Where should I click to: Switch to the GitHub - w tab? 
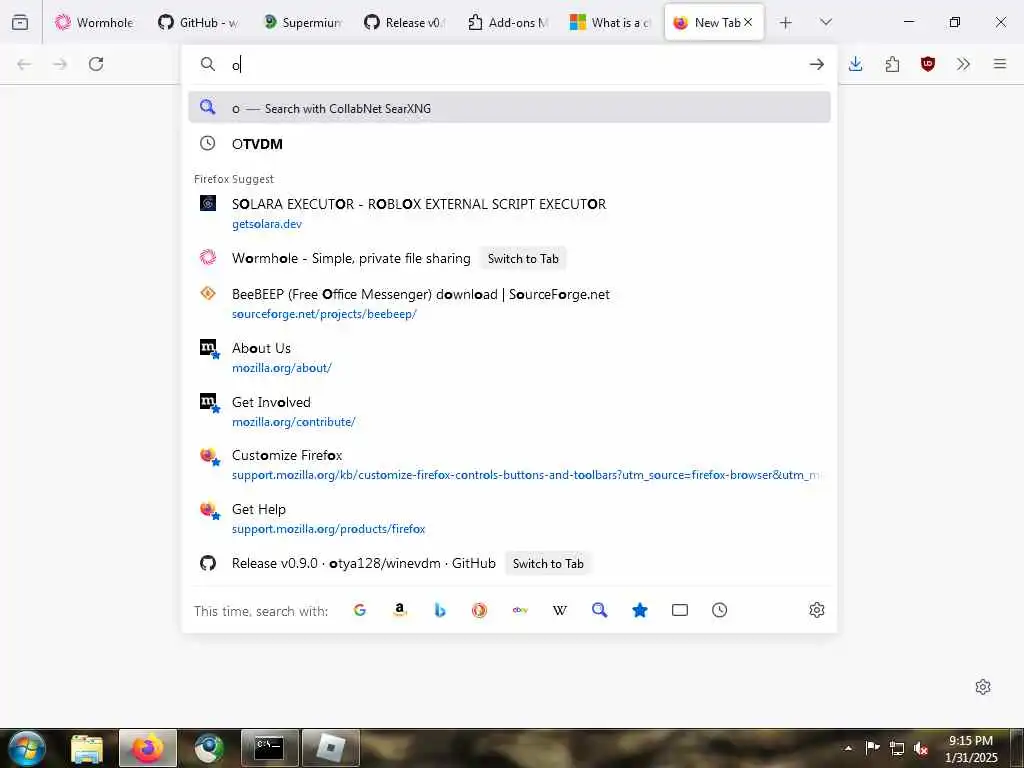[199, 22]
